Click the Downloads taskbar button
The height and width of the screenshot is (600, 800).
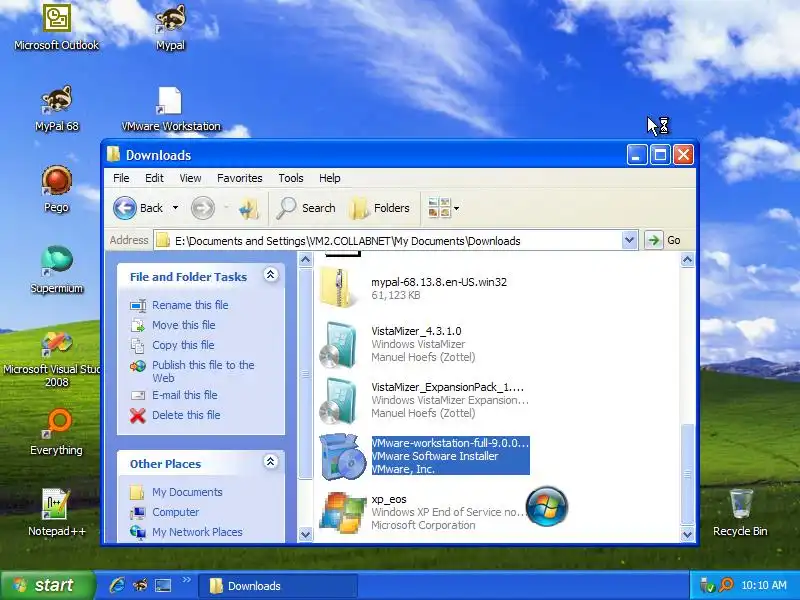[x=278, y=586]
